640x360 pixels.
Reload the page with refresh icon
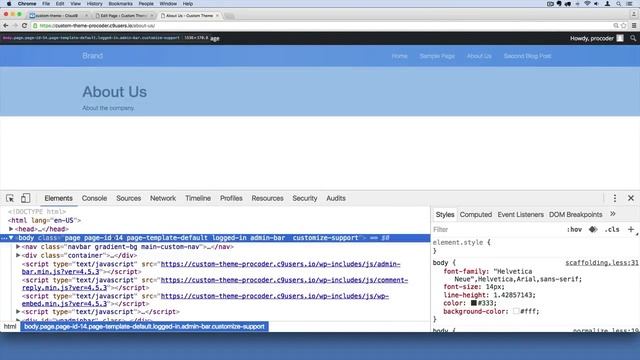click(24, 25)
